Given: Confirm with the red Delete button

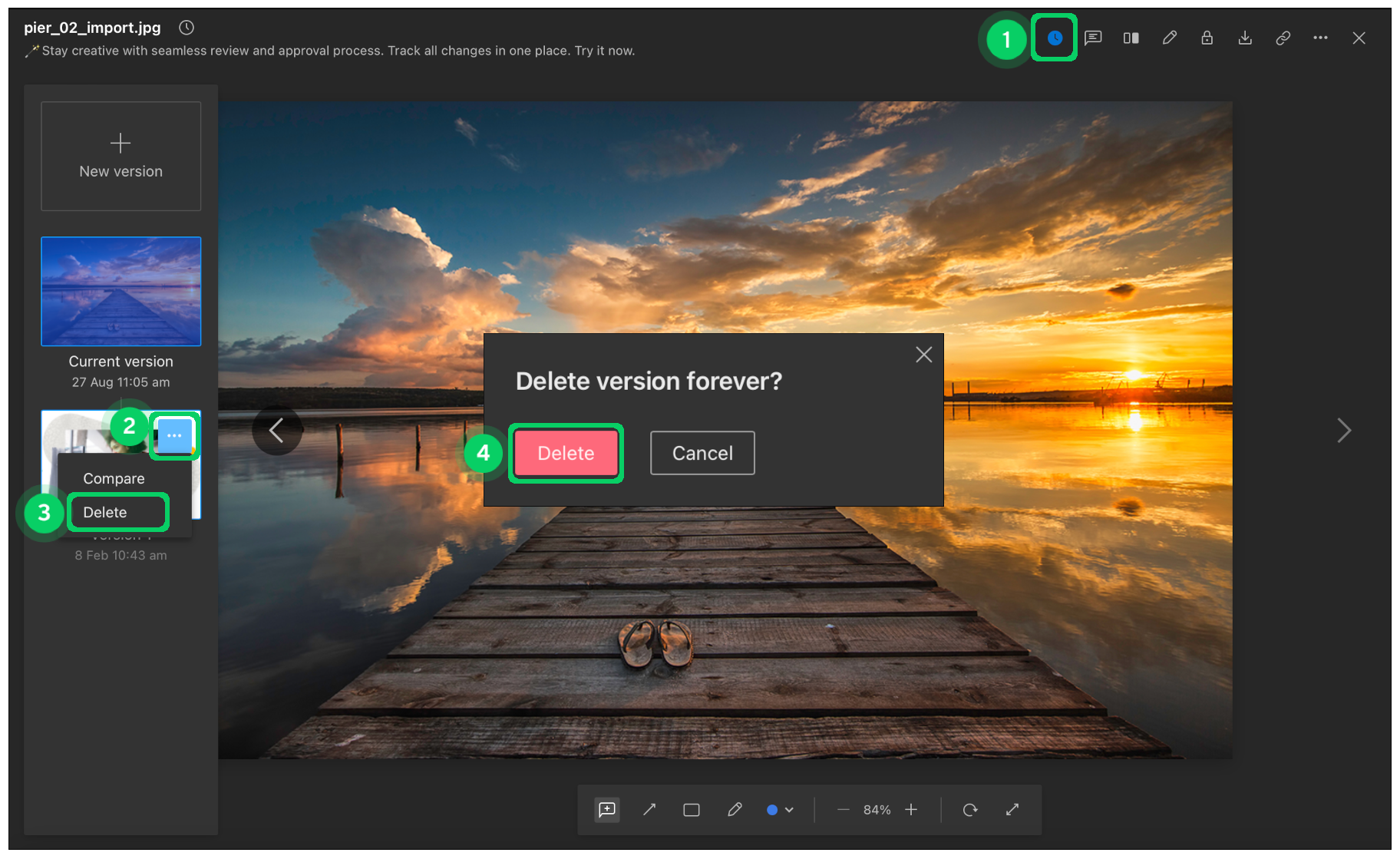Looking at the screenshot, I should click(566, 453).
